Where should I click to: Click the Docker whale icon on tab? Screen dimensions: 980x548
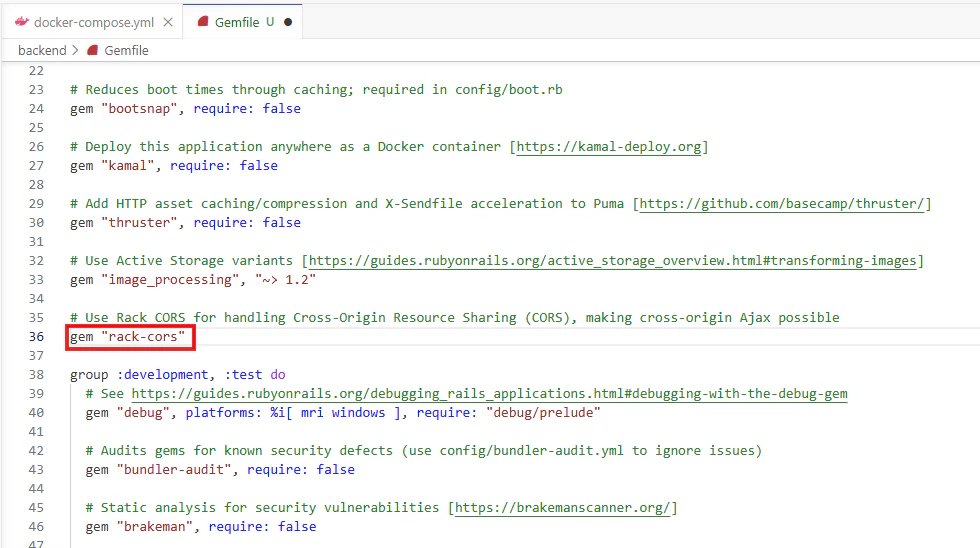click(x=22, y=22)
